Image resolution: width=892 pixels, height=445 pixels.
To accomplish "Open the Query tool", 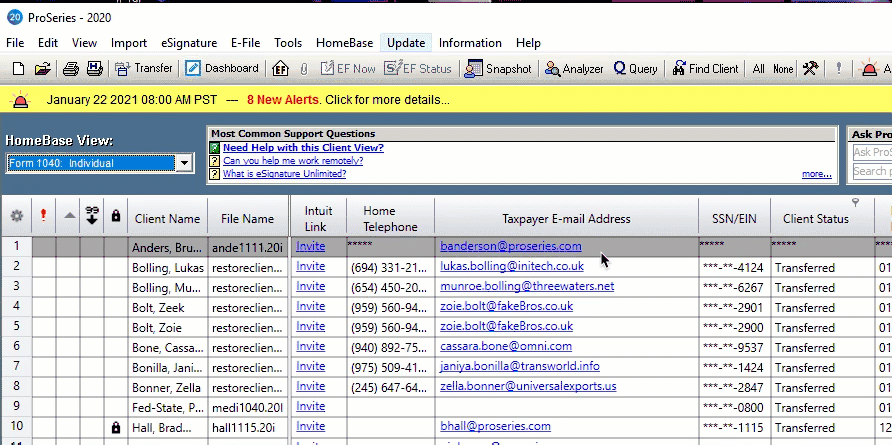I will point(635,69).
